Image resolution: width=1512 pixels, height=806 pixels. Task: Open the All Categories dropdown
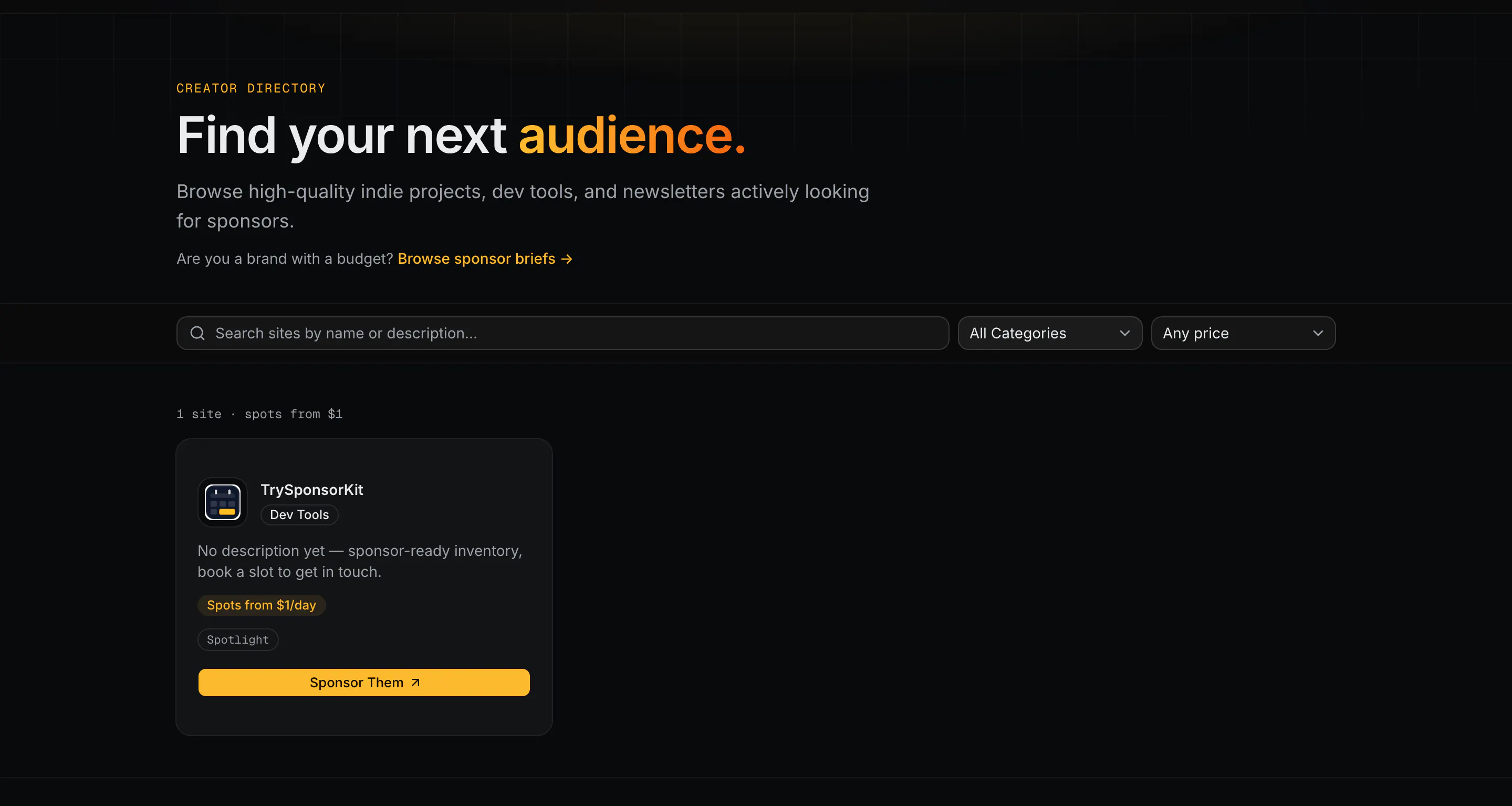[x=1049, y=334]
